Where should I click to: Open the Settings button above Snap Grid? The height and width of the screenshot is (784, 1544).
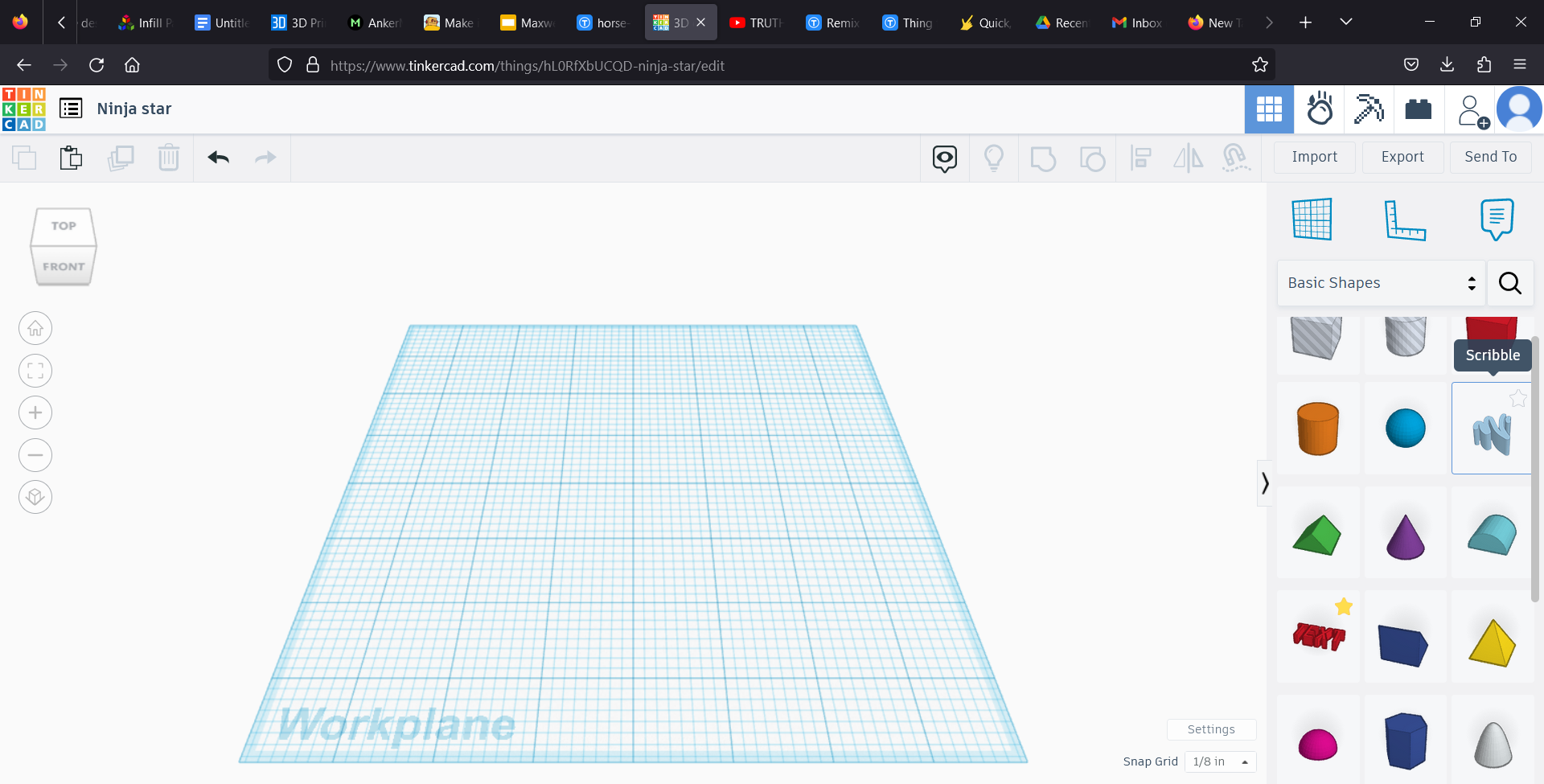pos(1211,729)
